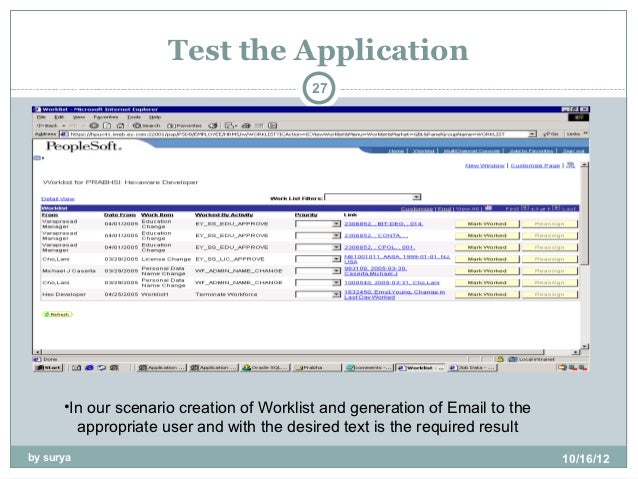The width and height of the screenshot is (638, 479).
Task: Open link for Terminate Workforce worklist item
Action: pyautogui.click(x=395, y=295)
